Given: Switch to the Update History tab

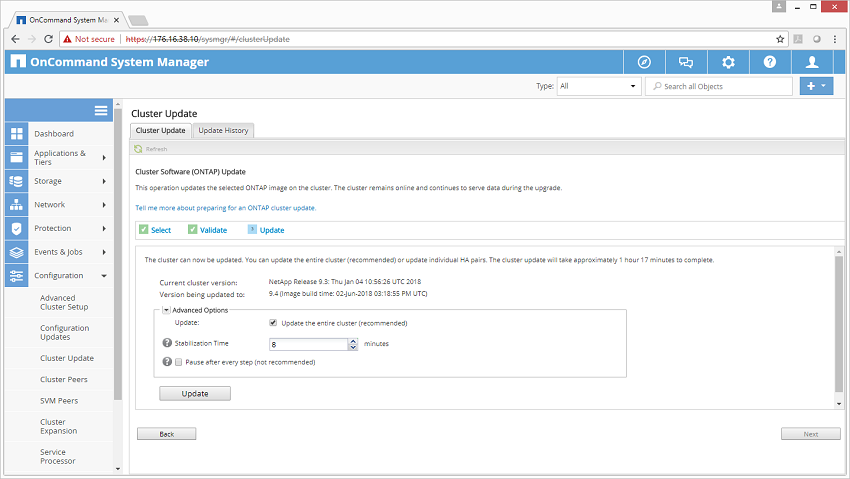Looking at the screenshot, I should tap(223, 130).
